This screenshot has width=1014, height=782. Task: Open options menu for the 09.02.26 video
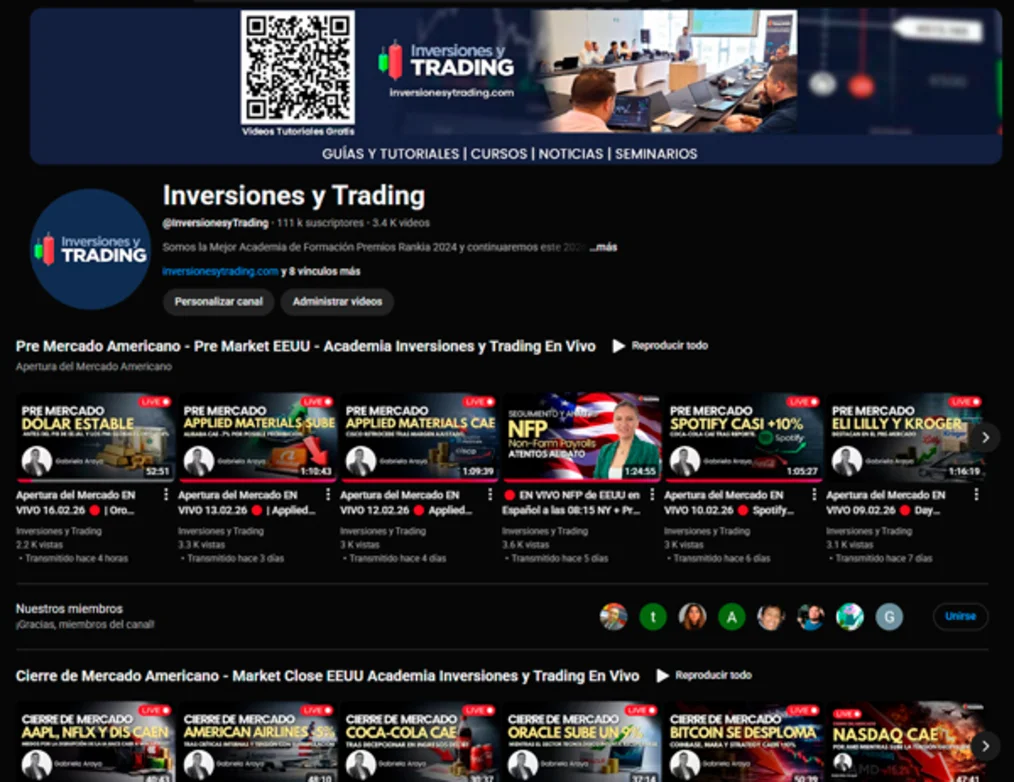pyautogui.click(x=976, y=495)
